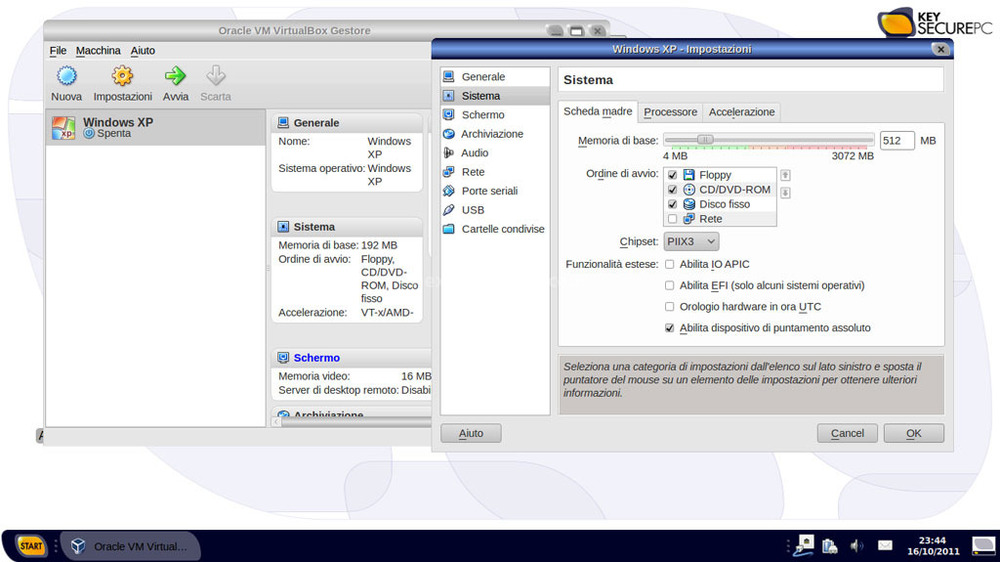Screen dimensions: 1000x562
Task: Click Aiuto button in settings dialog
Action: click(471, 433)
